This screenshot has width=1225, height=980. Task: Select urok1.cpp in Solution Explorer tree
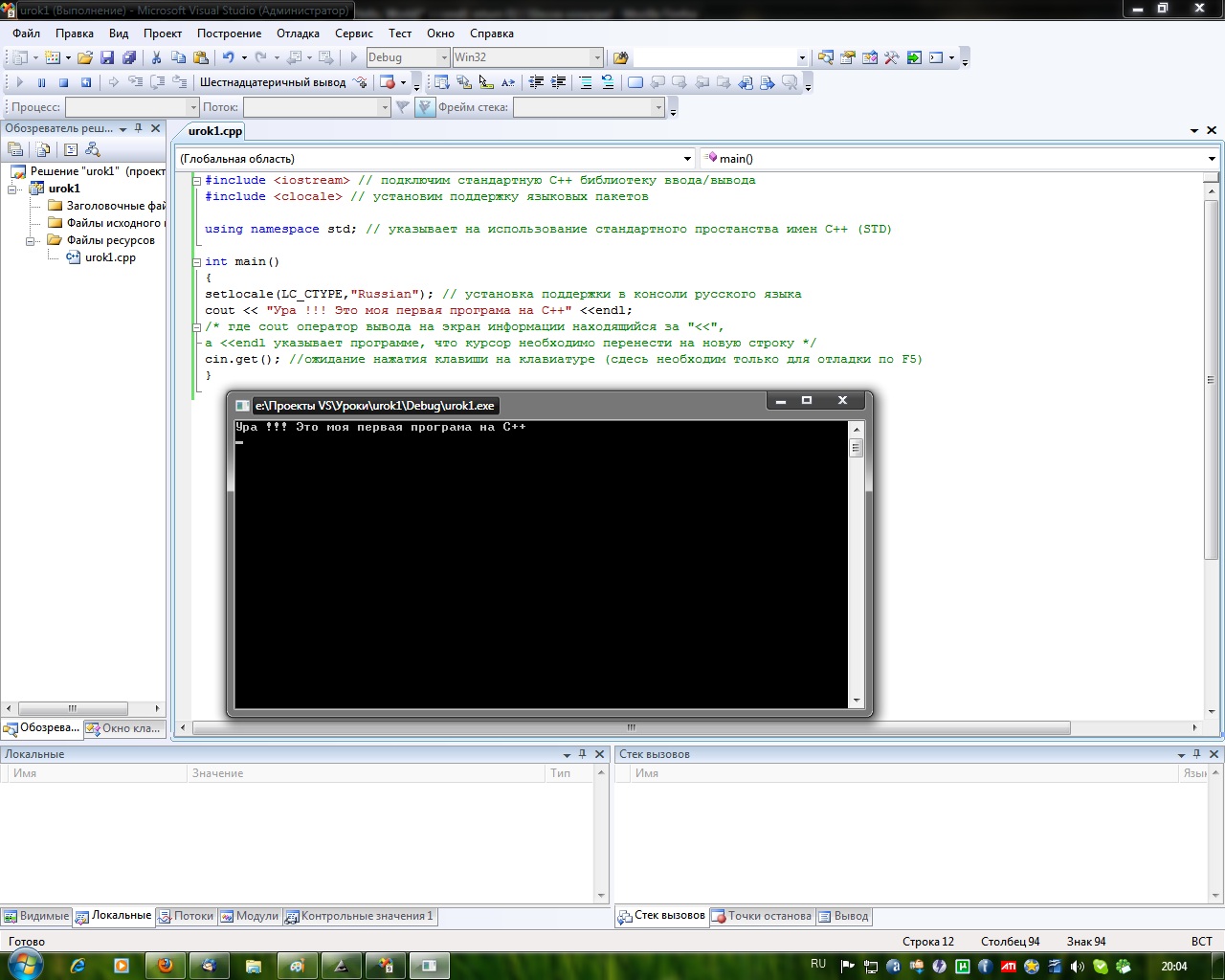(110, 257)
